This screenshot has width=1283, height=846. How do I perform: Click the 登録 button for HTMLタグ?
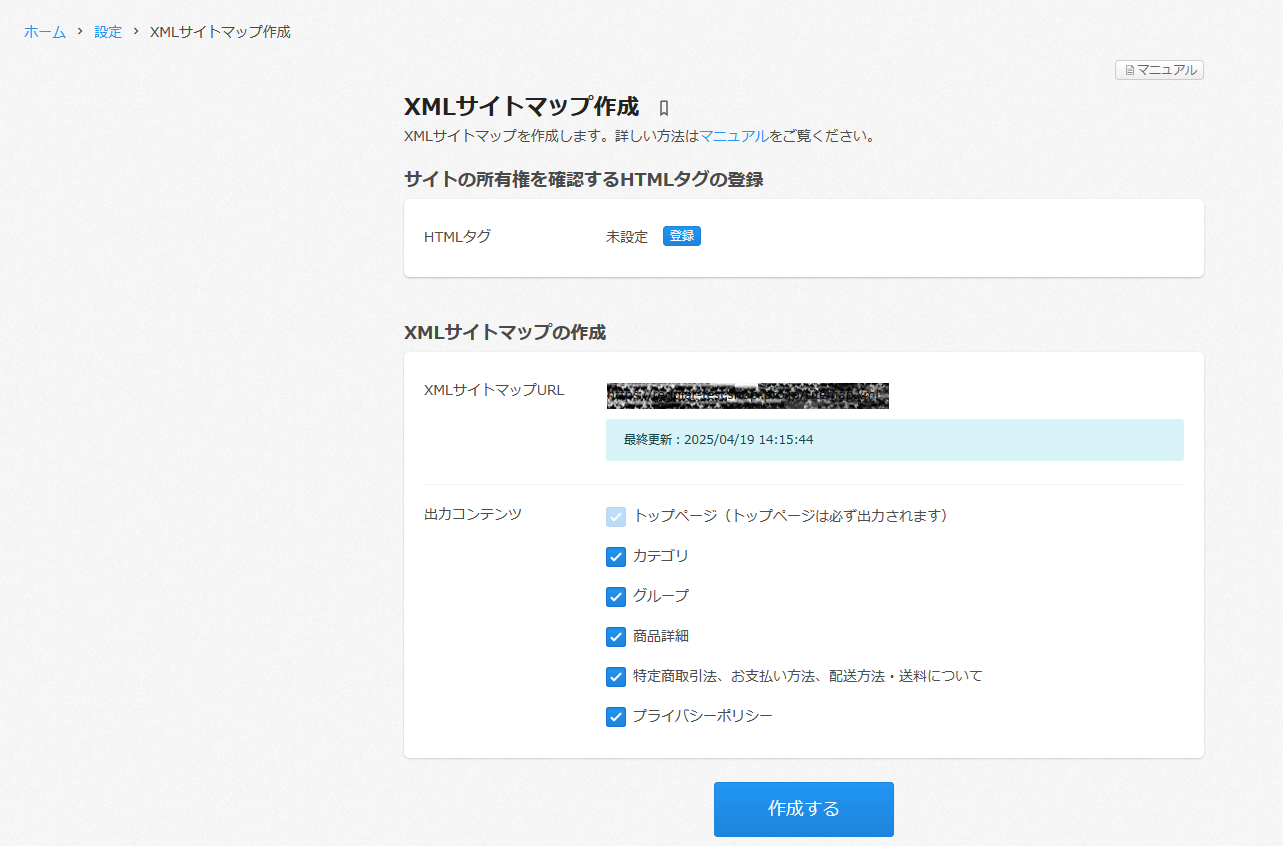pyautogui.click(x=682, y=237)
